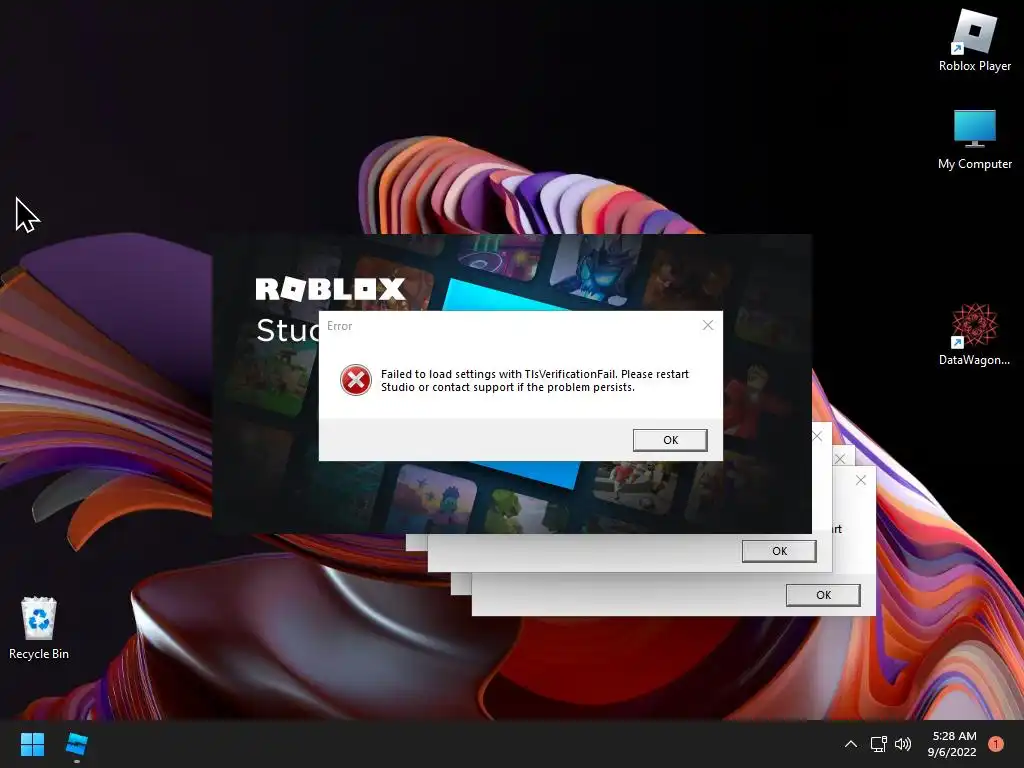Image resolution: width=1024 pixels, height=768 pixels.
Task: Open the notification badge in the taskbar
Action: click(x=996, y=744)
